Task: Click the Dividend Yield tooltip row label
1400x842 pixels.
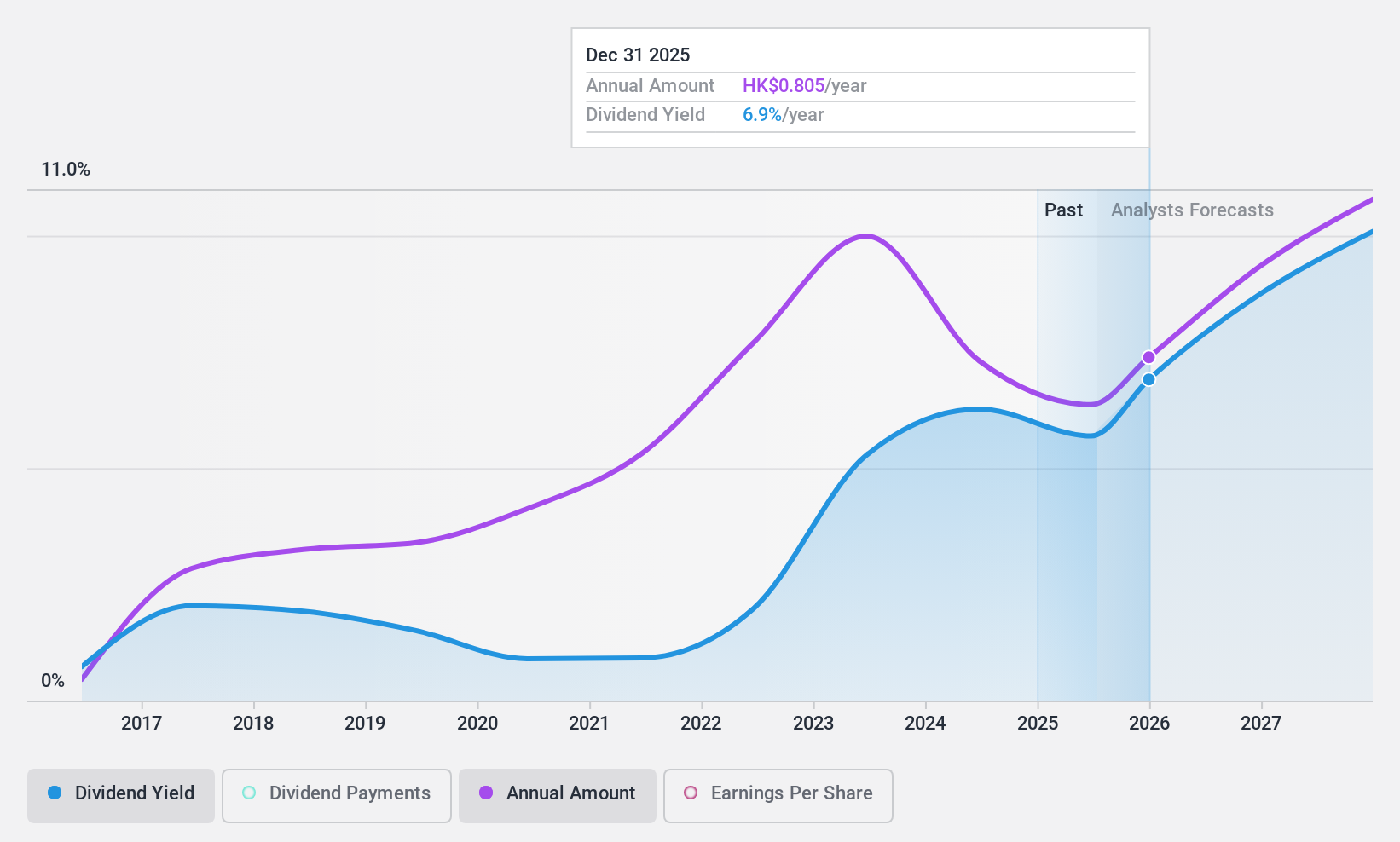Action: coord(645,115)
